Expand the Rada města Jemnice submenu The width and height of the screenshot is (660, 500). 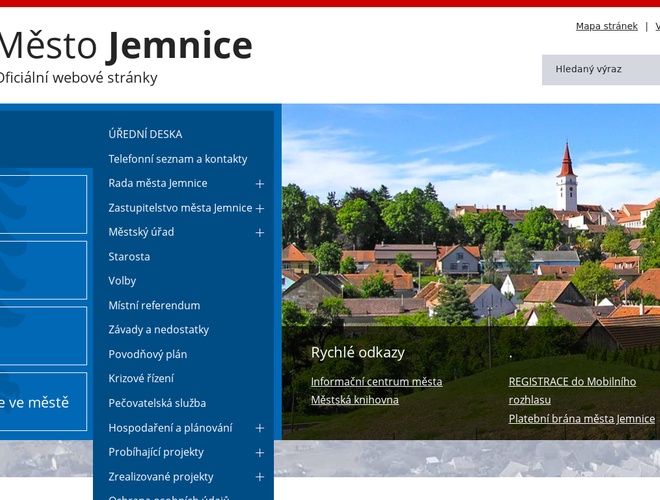pyautogui.click(x=259, y=184)
